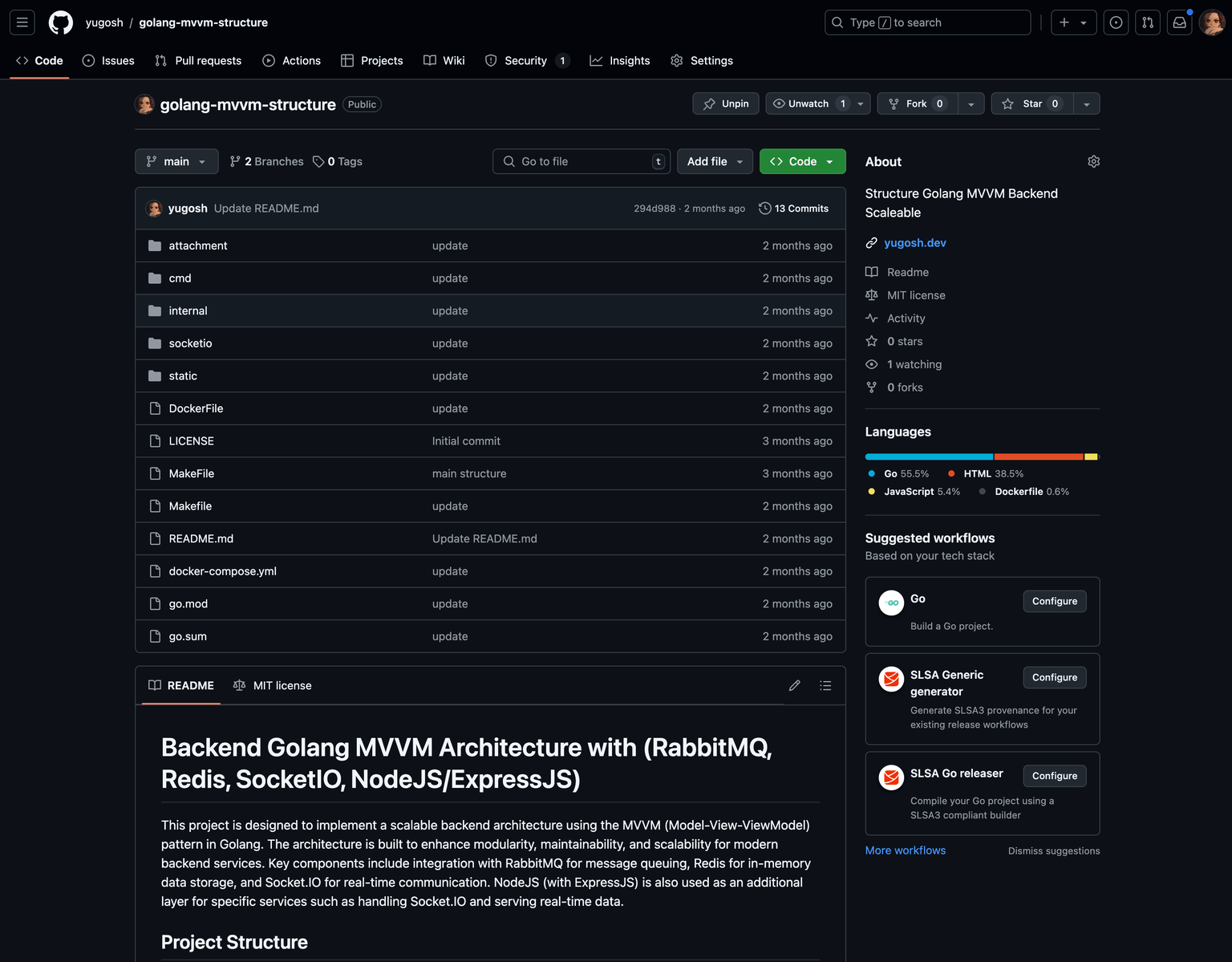This screenshot has height=962, width=1232.
Task: Show the README outline list icon
Action: pos(825,685)
